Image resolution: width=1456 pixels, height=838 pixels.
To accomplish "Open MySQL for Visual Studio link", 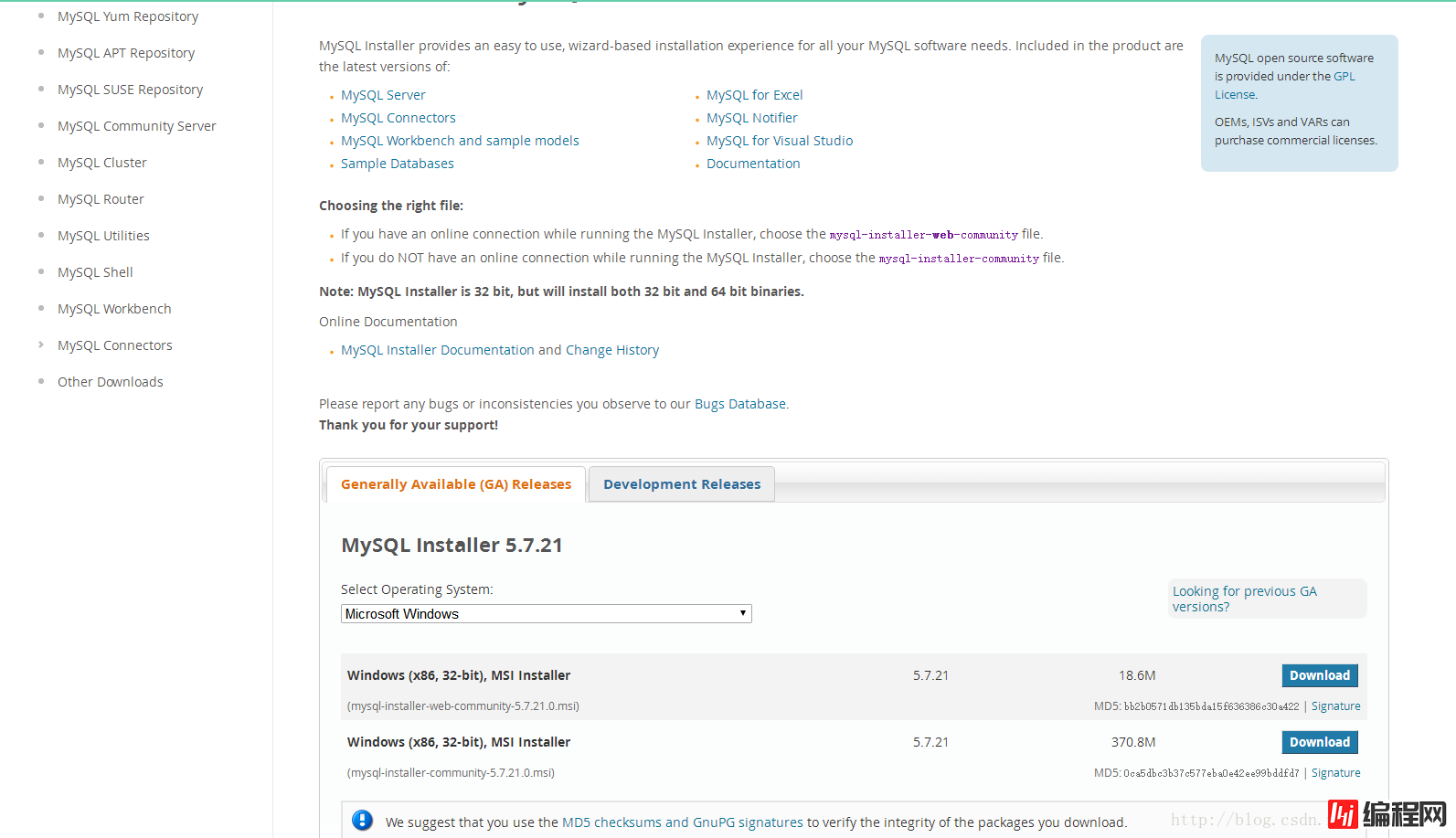I will click(x=780, y=141).
